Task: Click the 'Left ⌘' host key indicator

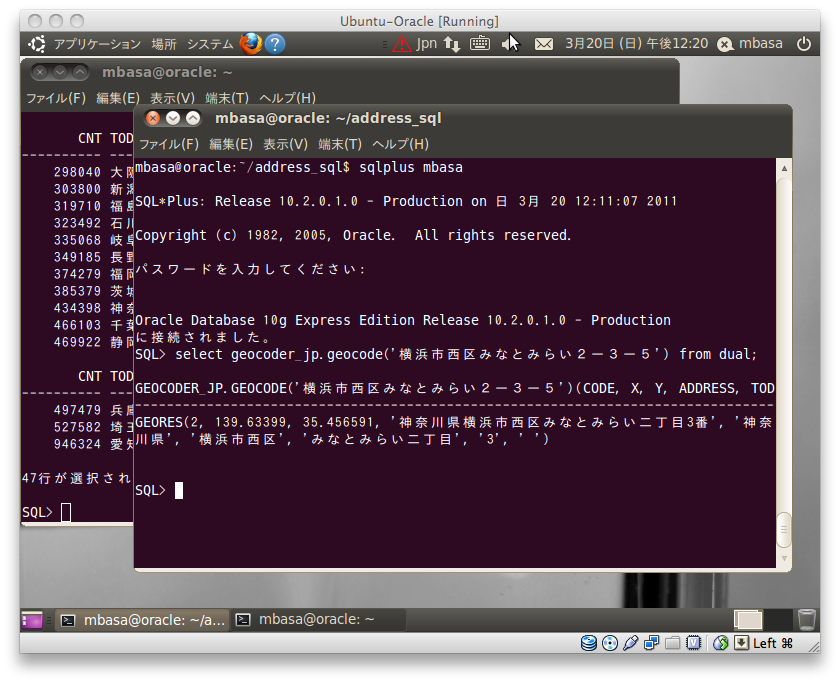Action: pos(772,643)
